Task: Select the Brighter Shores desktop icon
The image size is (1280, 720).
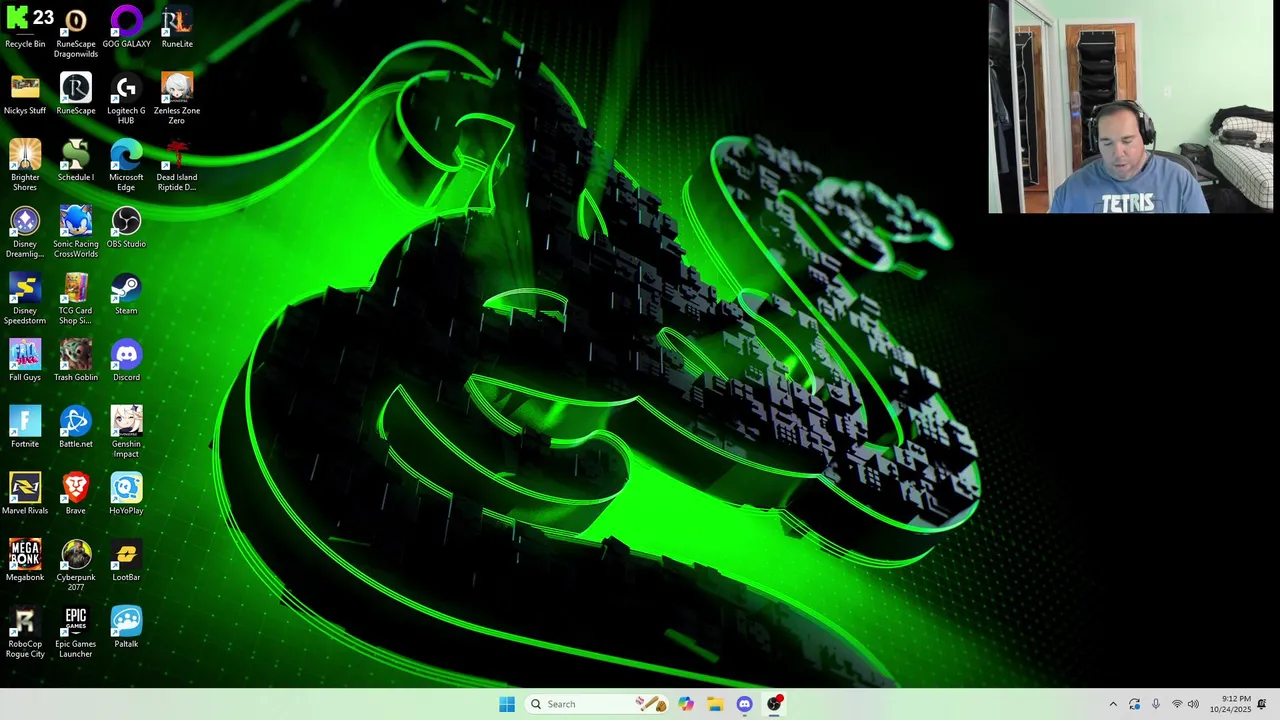Action: pyautogui.click(x=25, y=165)
